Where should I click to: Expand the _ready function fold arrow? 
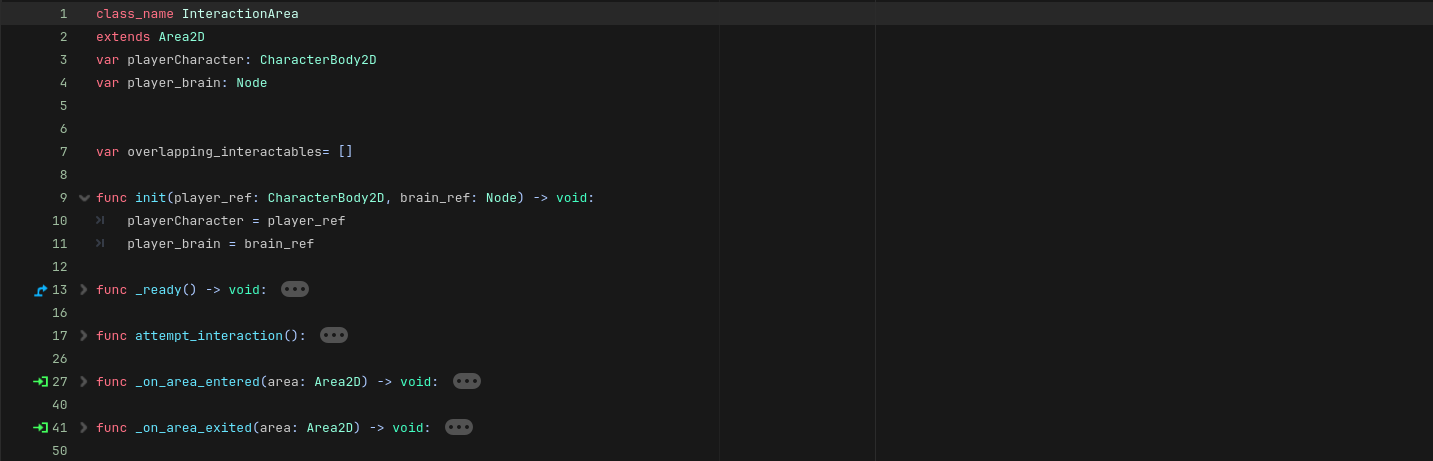click(x=84, y=290)
